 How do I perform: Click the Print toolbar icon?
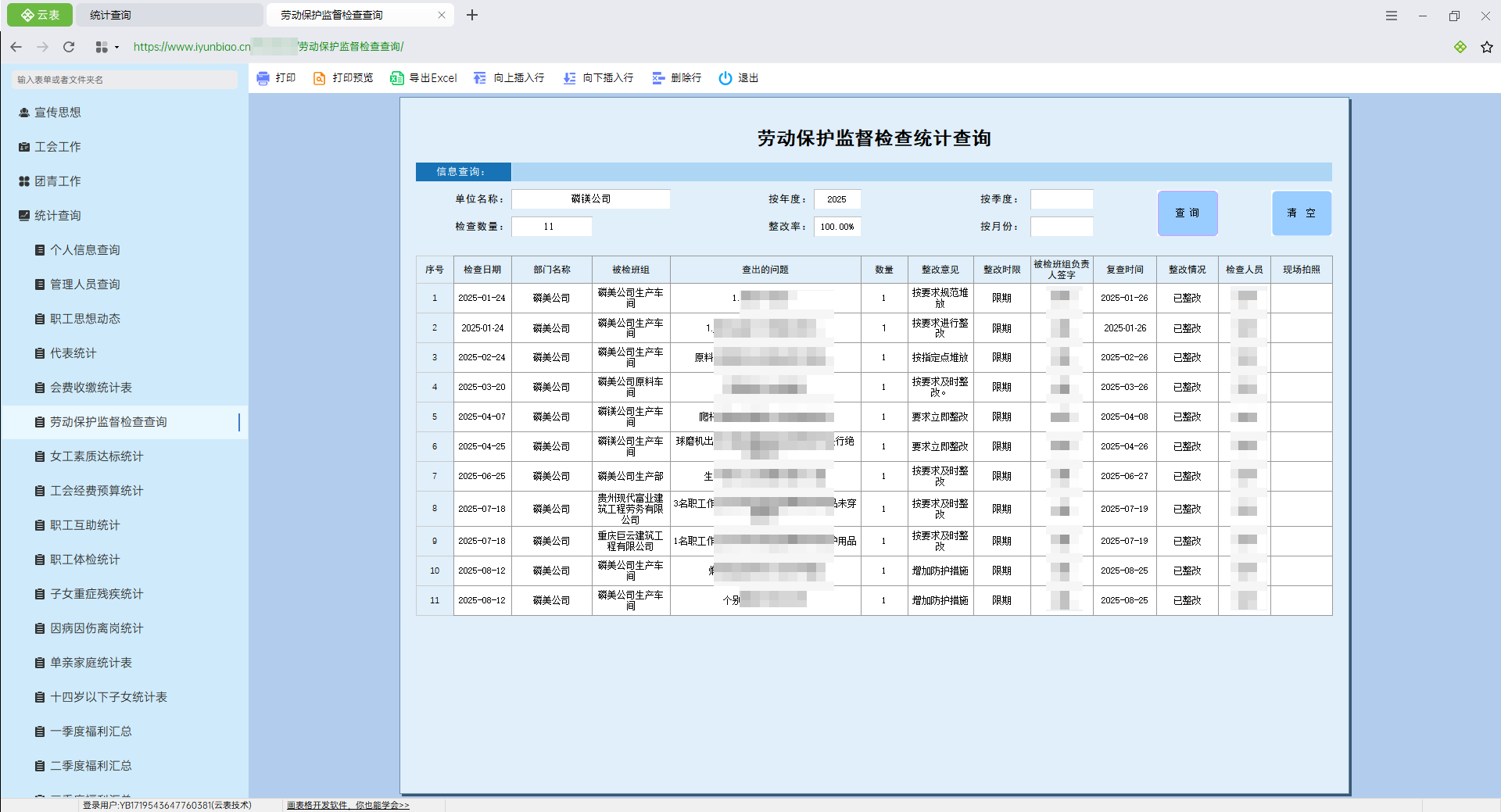coord(263,78)
